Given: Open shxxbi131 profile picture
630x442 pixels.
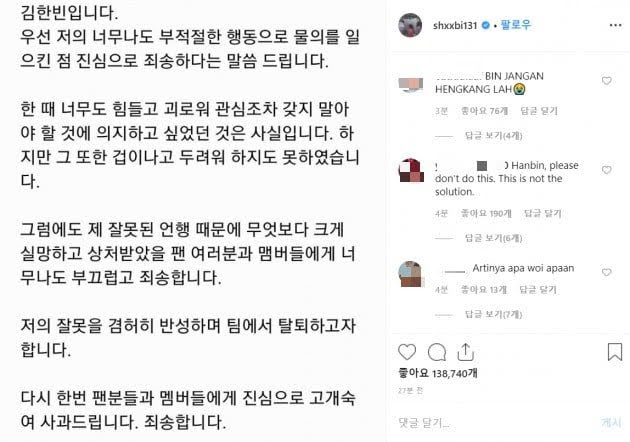Looking at the screenshot, I should coord(410,25).
